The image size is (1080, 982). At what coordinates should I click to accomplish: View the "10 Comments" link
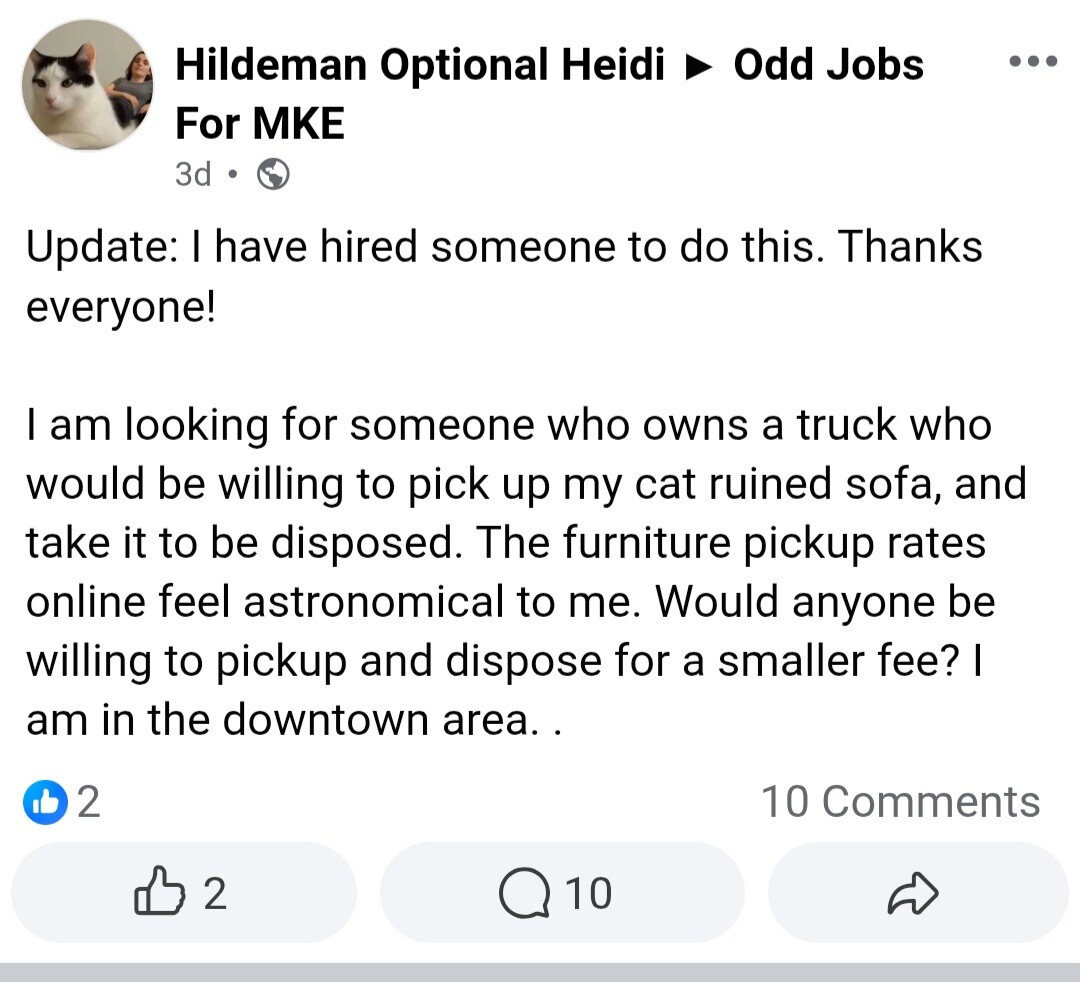pos(900,802)
